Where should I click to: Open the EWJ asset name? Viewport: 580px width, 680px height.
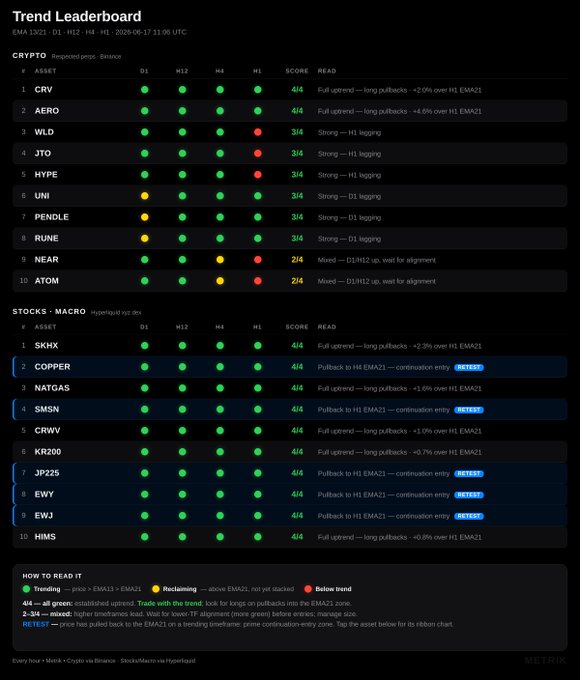[x=44, y=515]
